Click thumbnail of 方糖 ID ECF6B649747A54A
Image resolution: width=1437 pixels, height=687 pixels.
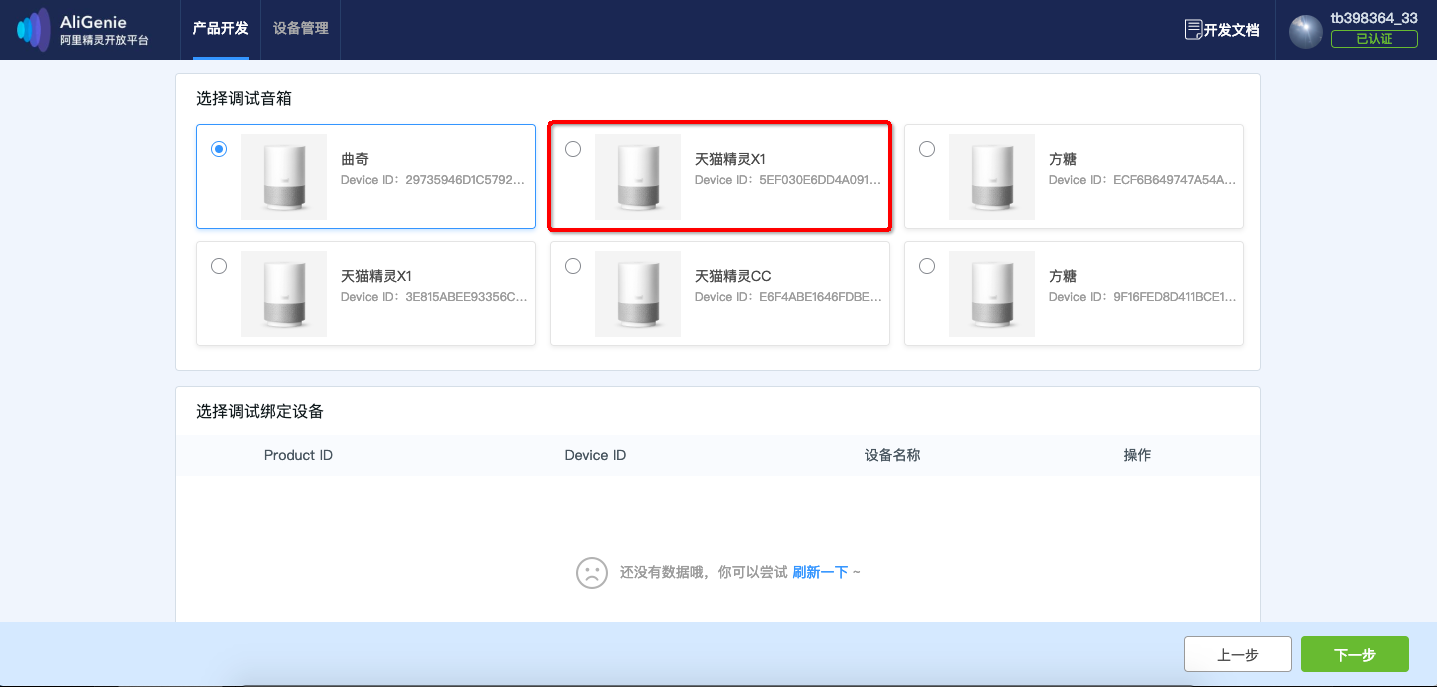[x=992, y=177]
